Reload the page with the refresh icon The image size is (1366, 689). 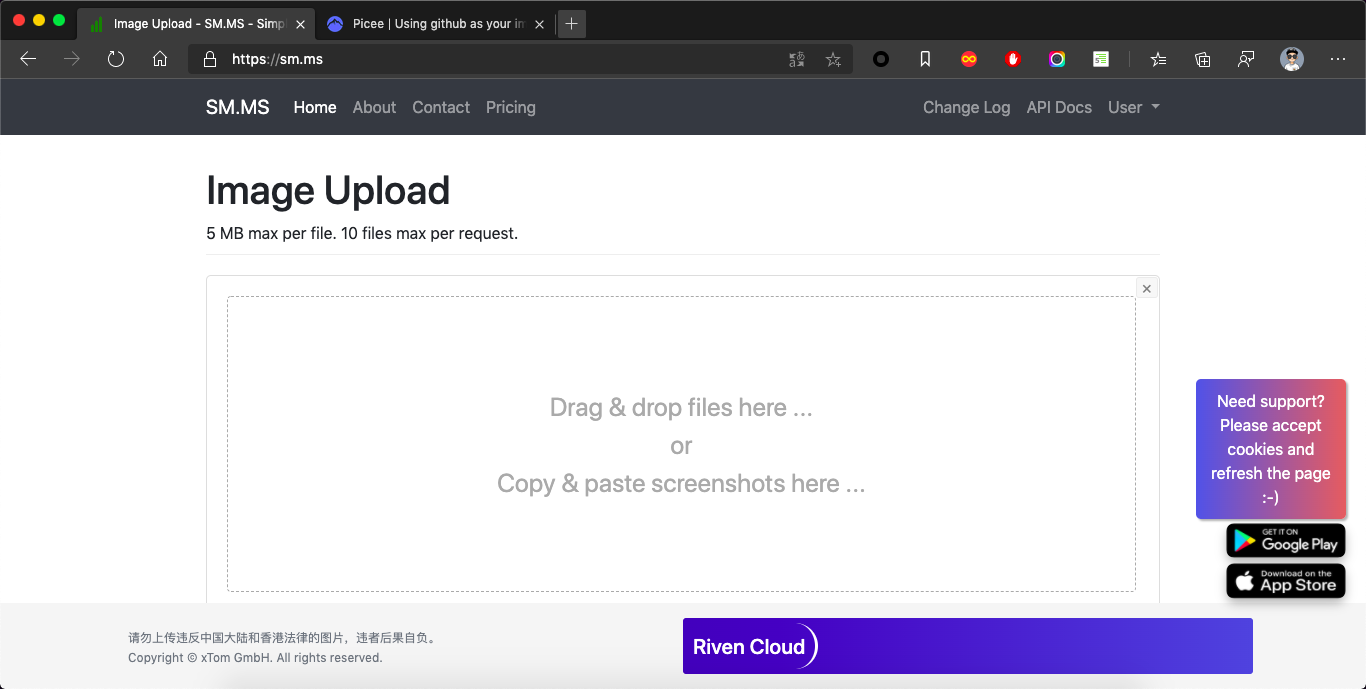116,59
